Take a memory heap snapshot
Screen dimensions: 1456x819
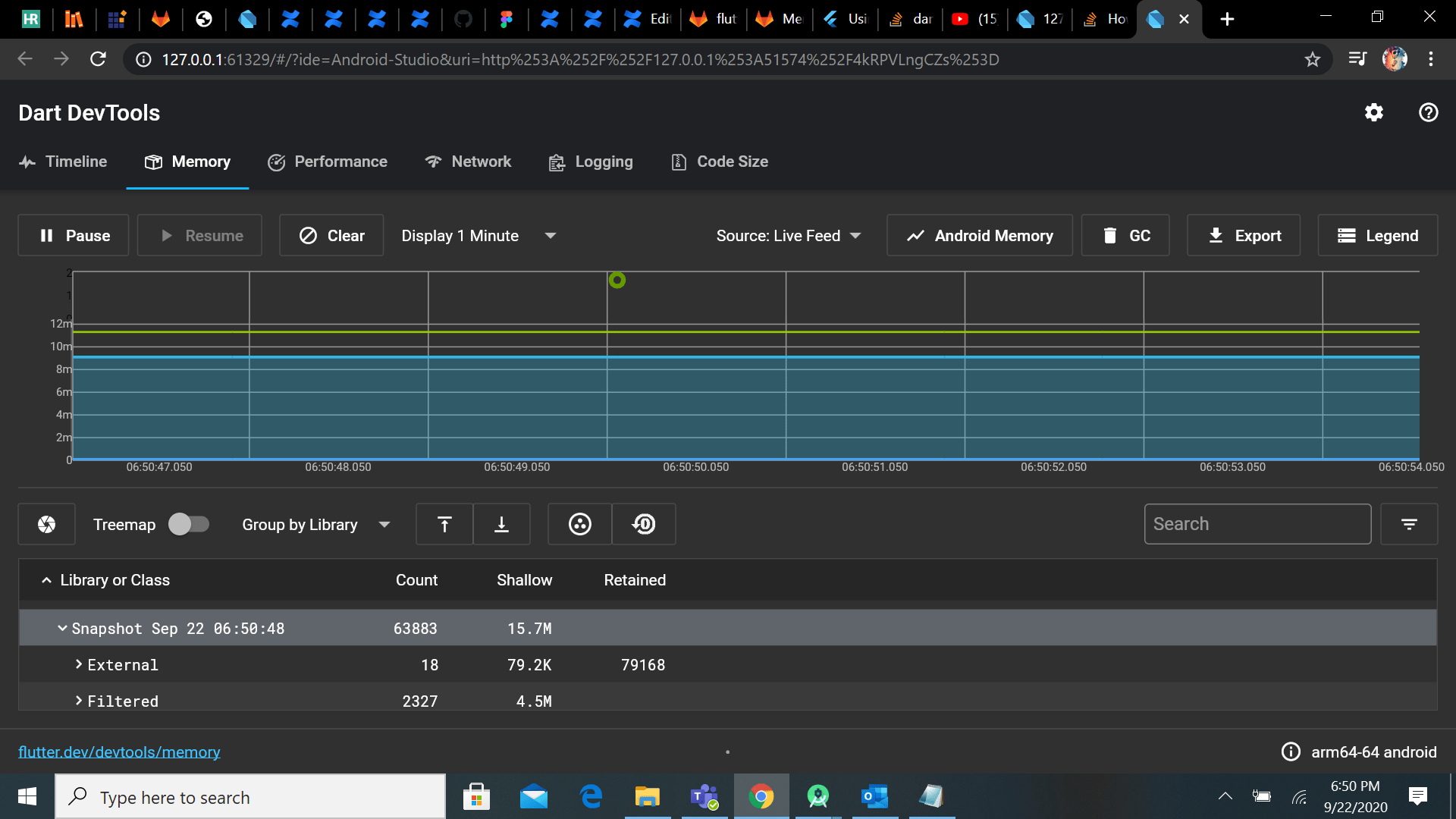coord(46,524)
